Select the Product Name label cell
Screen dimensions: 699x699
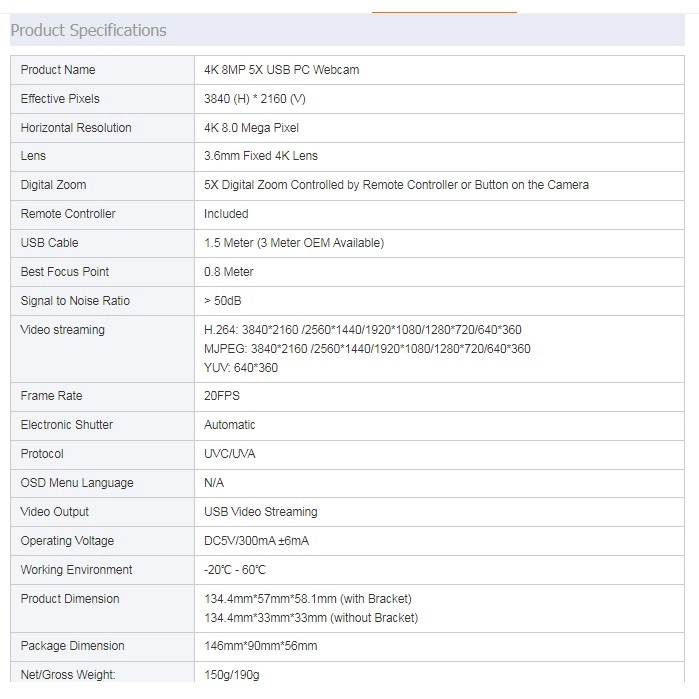tap(103, 70)
